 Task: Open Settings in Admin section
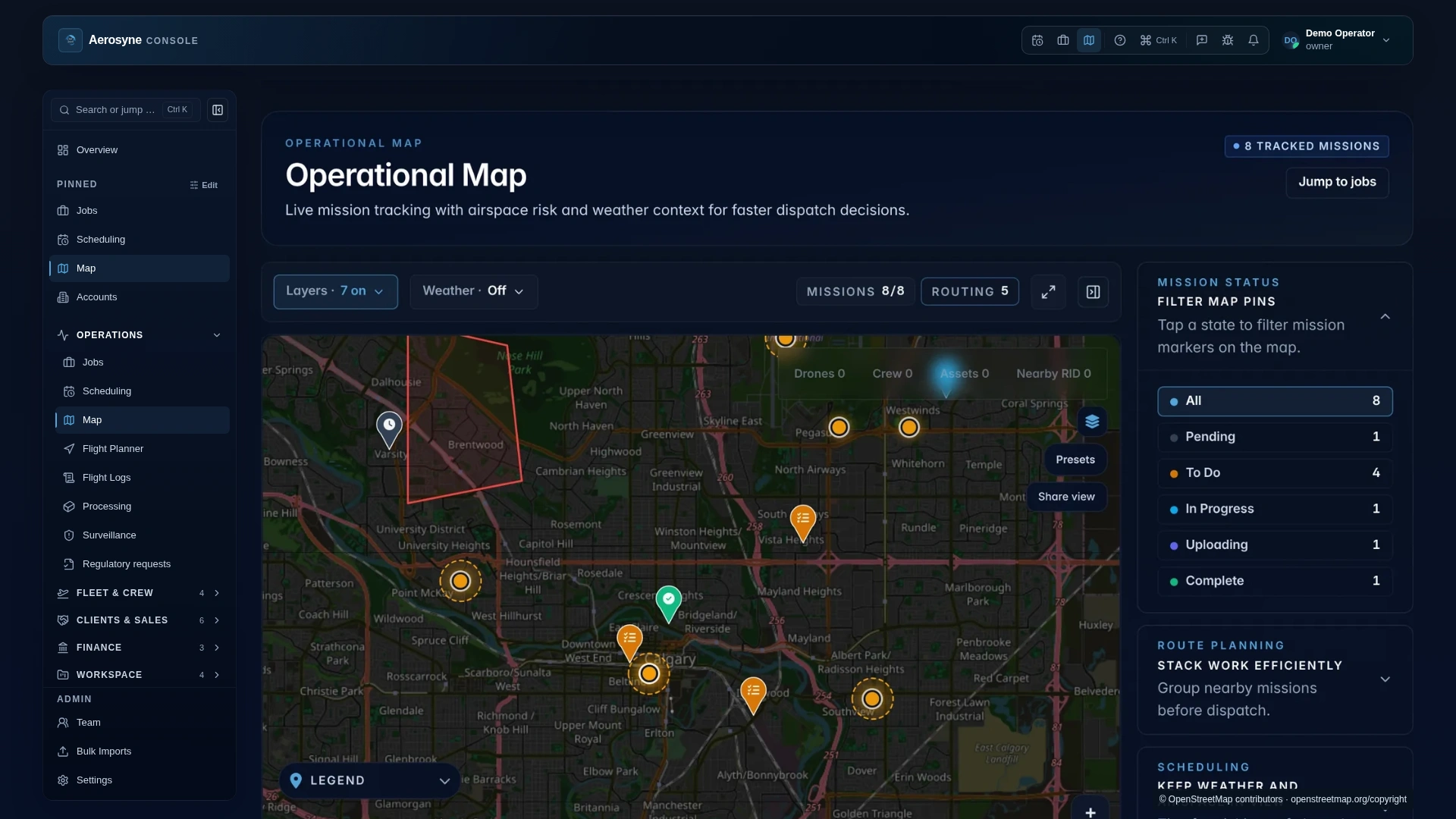click(140, 780)
